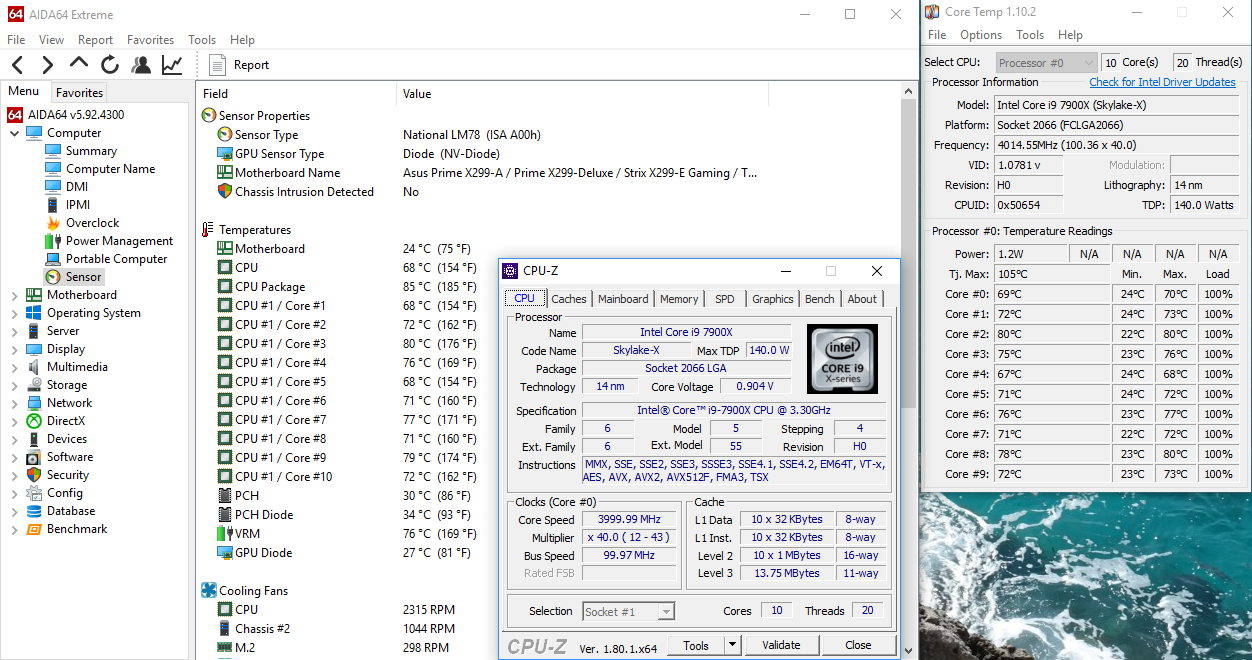Open the Core Temp Processor #0 dropdown
The height and width of the screenshot is (660, 1252).
(x=1046, y=62)
